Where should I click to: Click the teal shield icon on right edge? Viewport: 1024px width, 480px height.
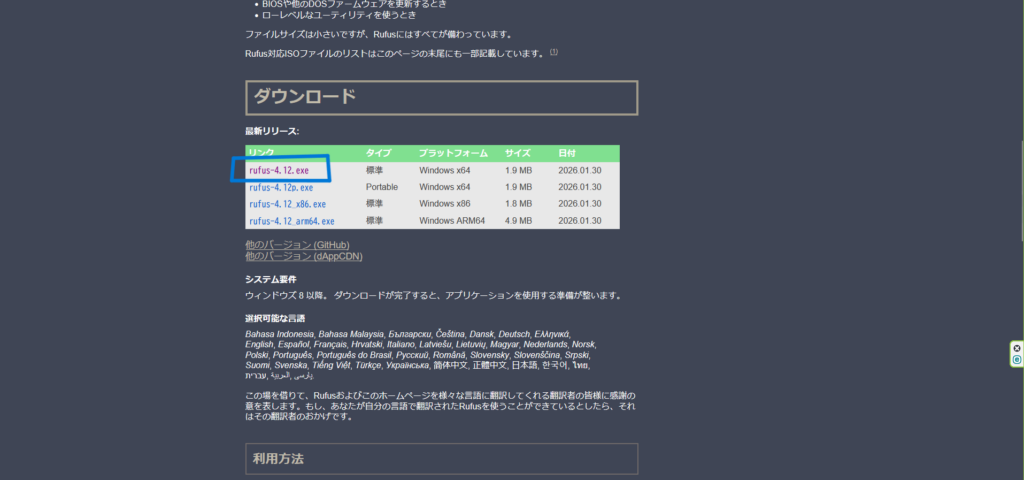pyautogui.click(x=1017, y=359)
